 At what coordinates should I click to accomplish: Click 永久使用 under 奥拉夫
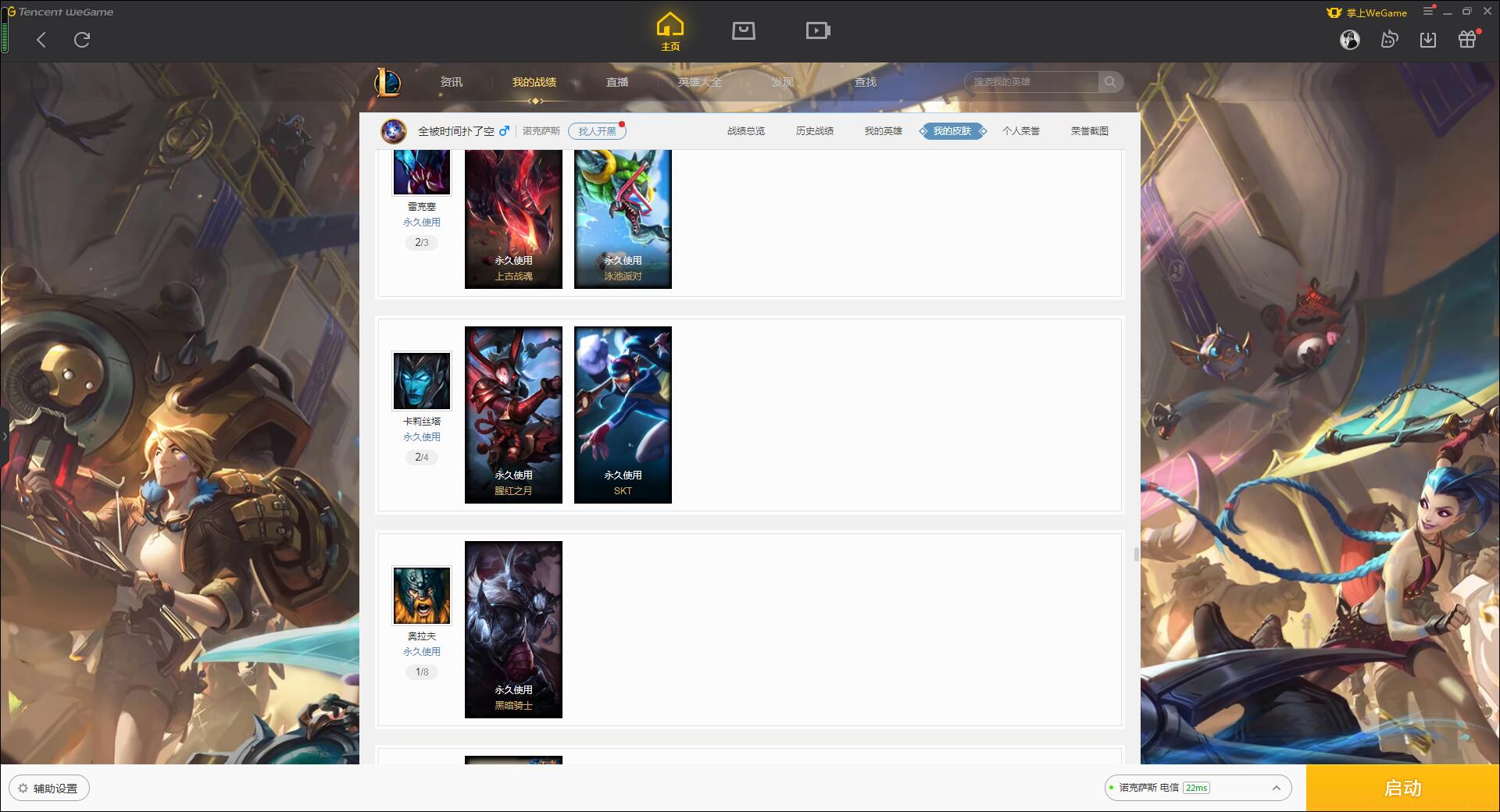coord(422,652)
